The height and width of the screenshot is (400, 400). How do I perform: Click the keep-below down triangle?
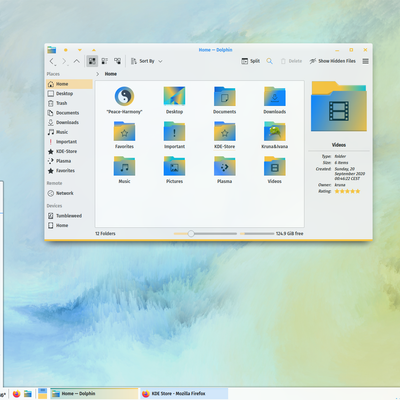point(80,50)
